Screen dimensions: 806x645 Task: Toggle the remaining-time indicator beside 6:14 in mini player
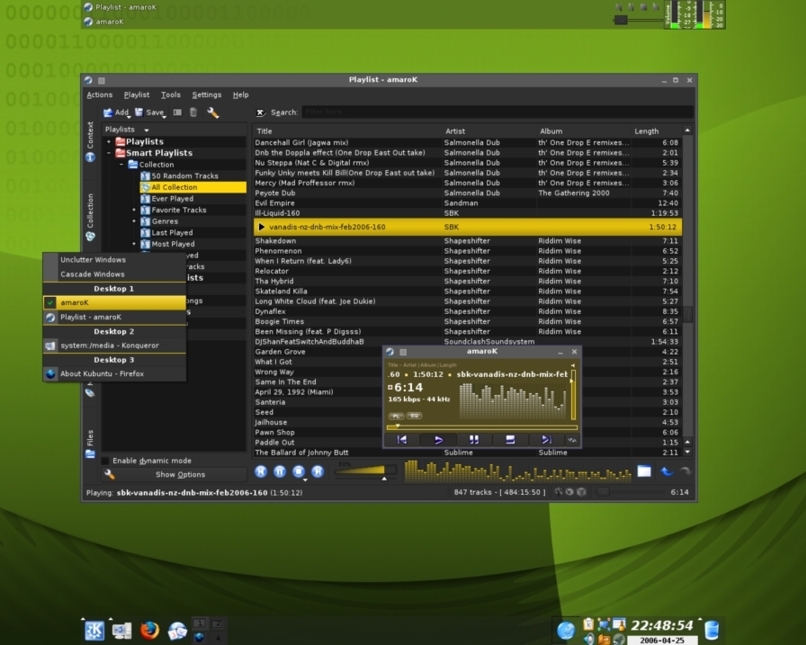390,388
